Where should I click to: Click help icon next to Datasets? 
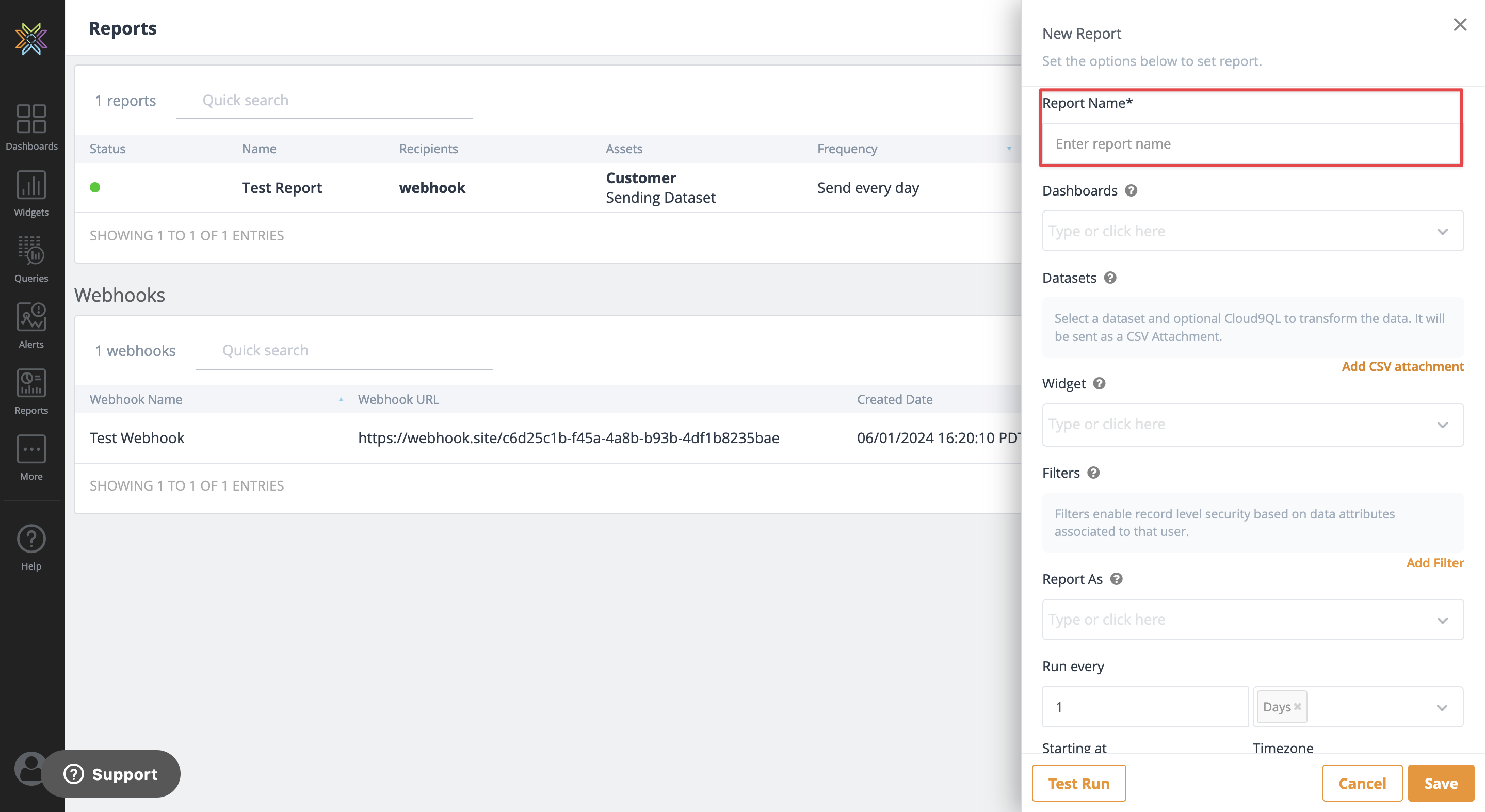[x=1110, y=278]
